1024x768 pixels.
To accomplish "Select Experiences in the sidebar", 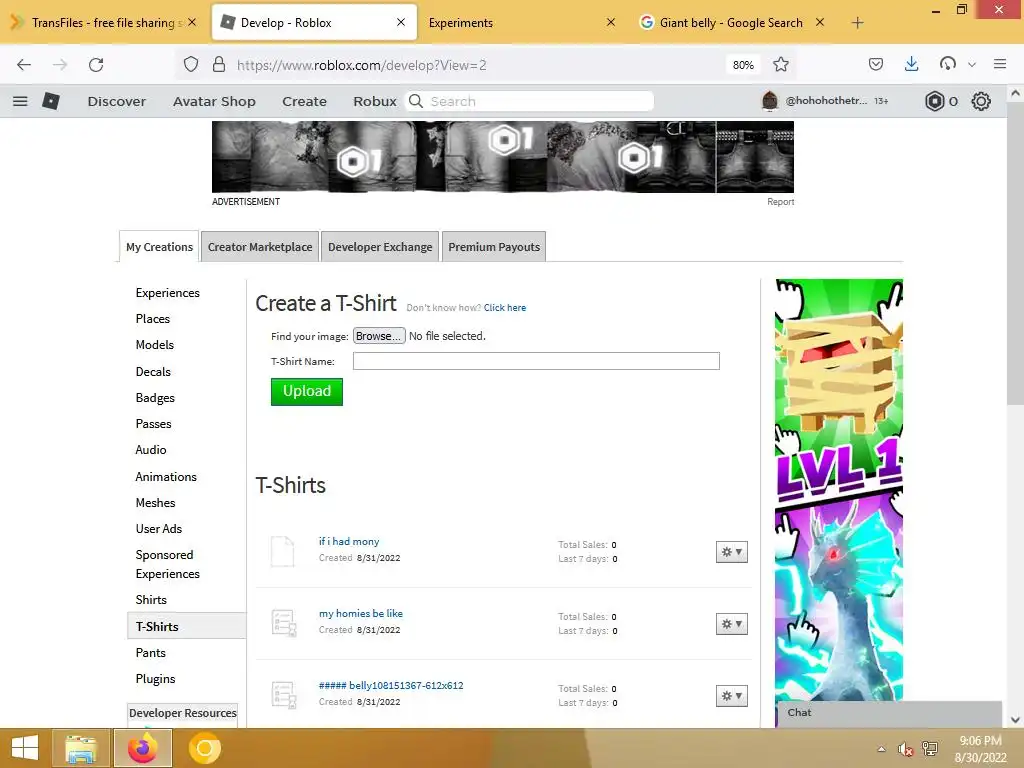I will click(x=168, y=293).
